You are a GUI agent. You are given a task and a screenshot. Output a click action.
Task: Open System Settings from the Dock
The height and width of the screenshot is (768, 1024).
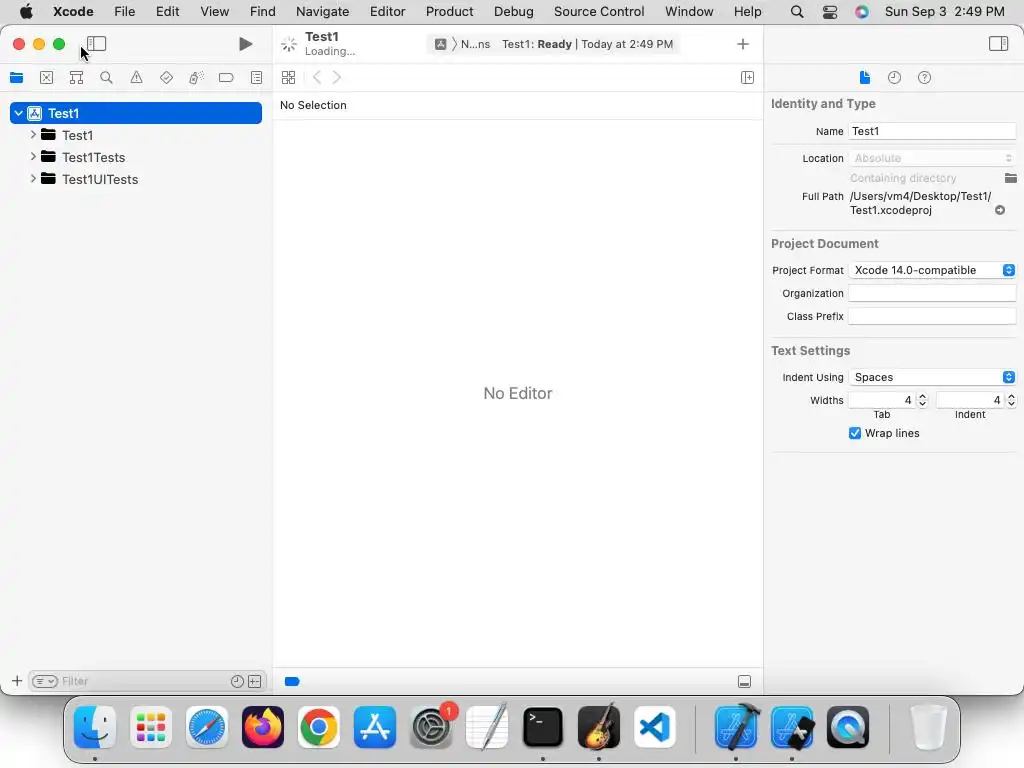pyautogui.click(x=431, y=727)
